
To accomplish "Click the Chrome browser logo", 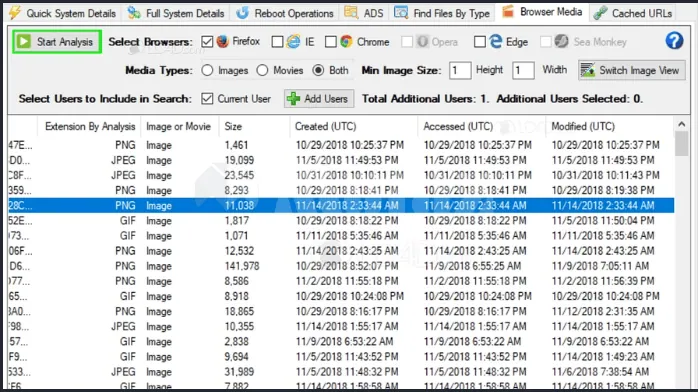I will 346,41.
